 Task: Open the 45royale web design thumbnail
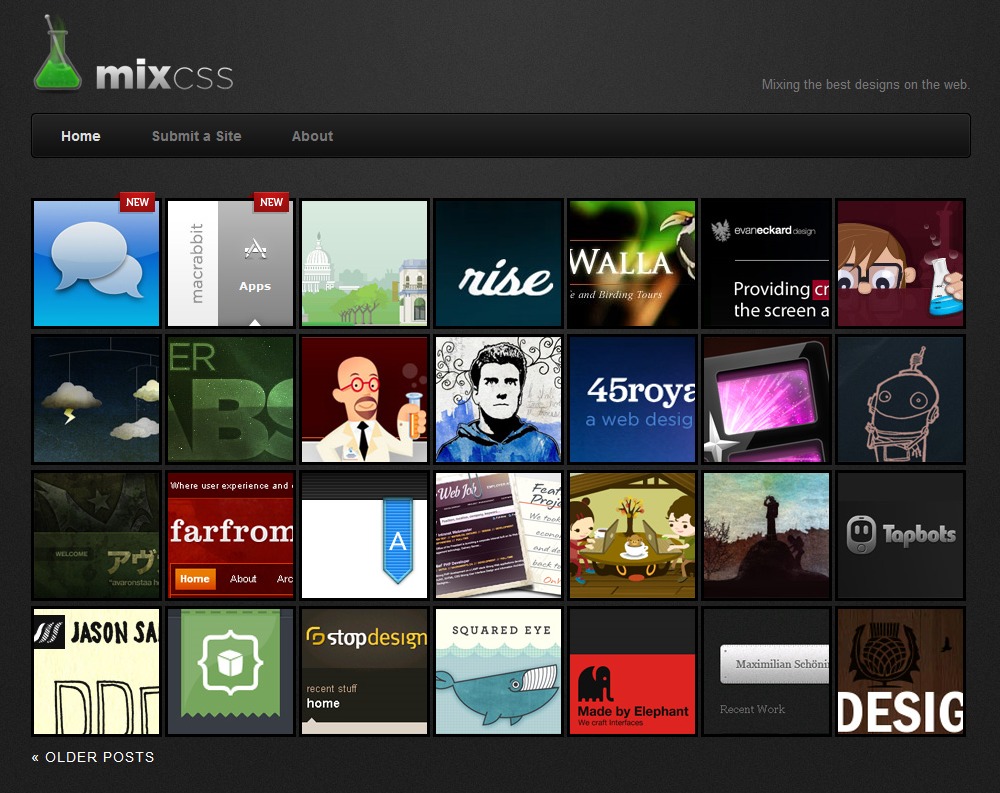632,399
